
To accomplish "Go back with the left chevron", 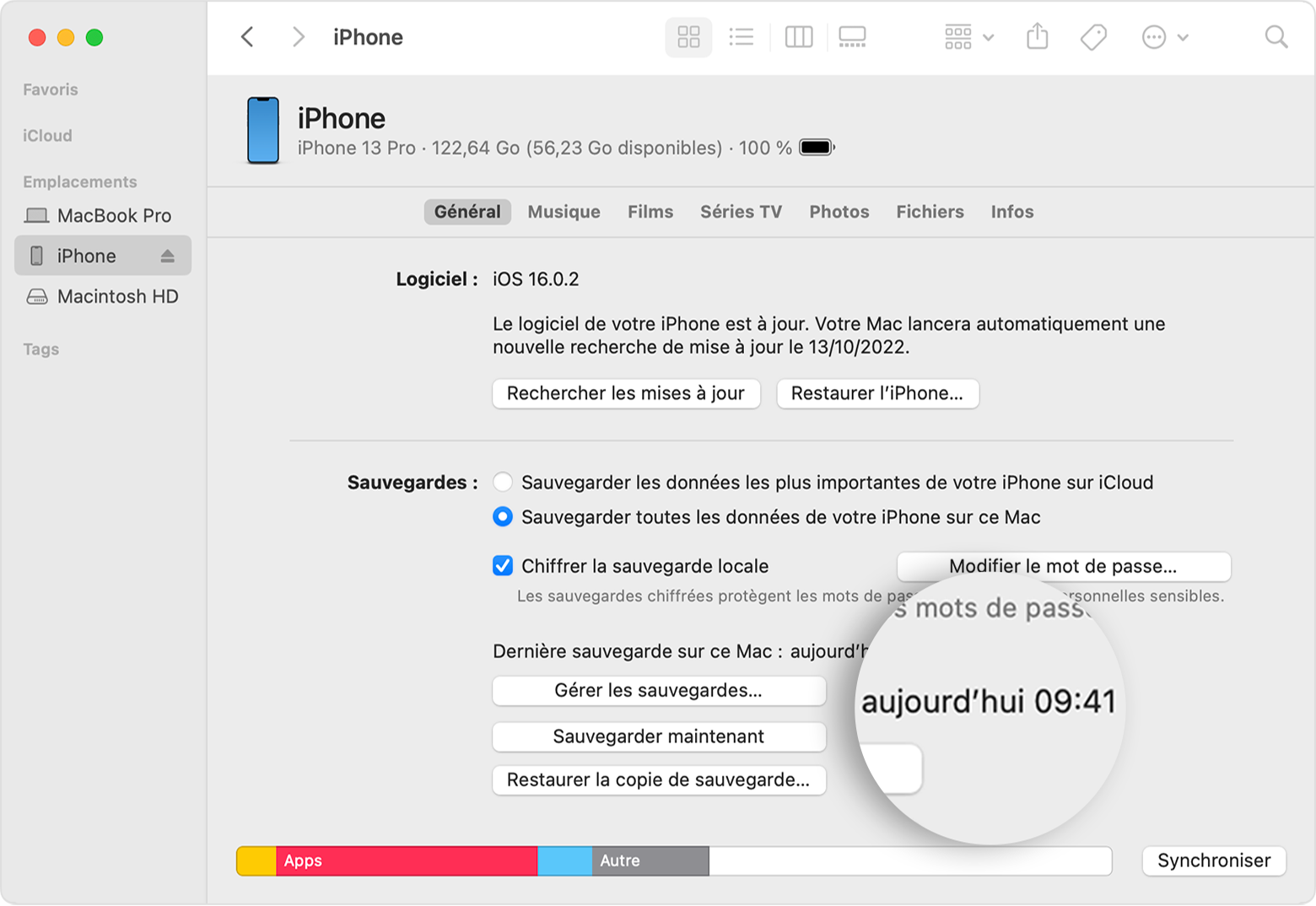I will tap(247, 37).
